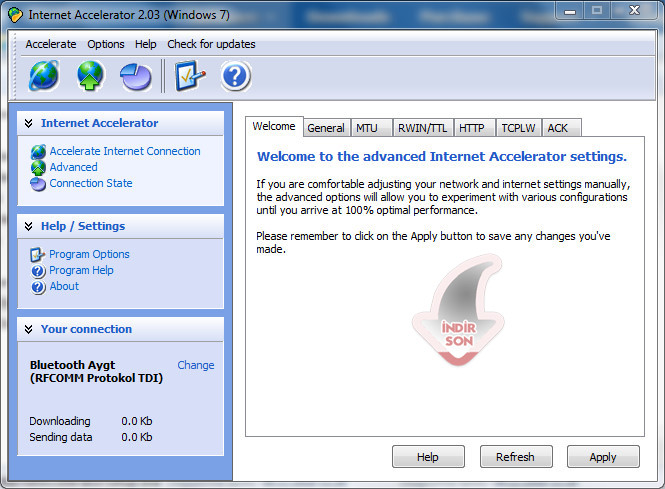The width and height of the screenshot is (665, 489).
Task: Click the Change connection link
Action: coord(196,366)
